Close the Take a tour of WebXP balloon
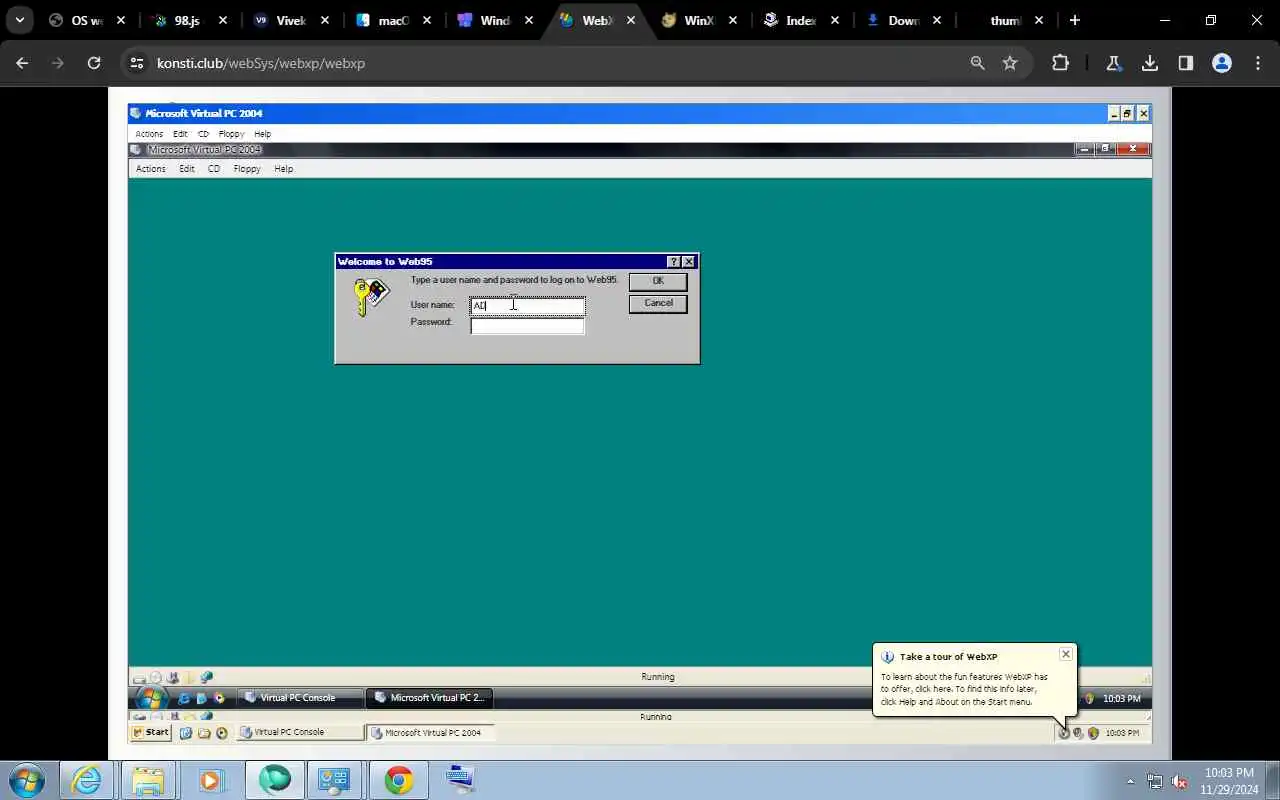Image resolution: width=1280 pixels, height=800 pixels. (x=1066, y=654)
